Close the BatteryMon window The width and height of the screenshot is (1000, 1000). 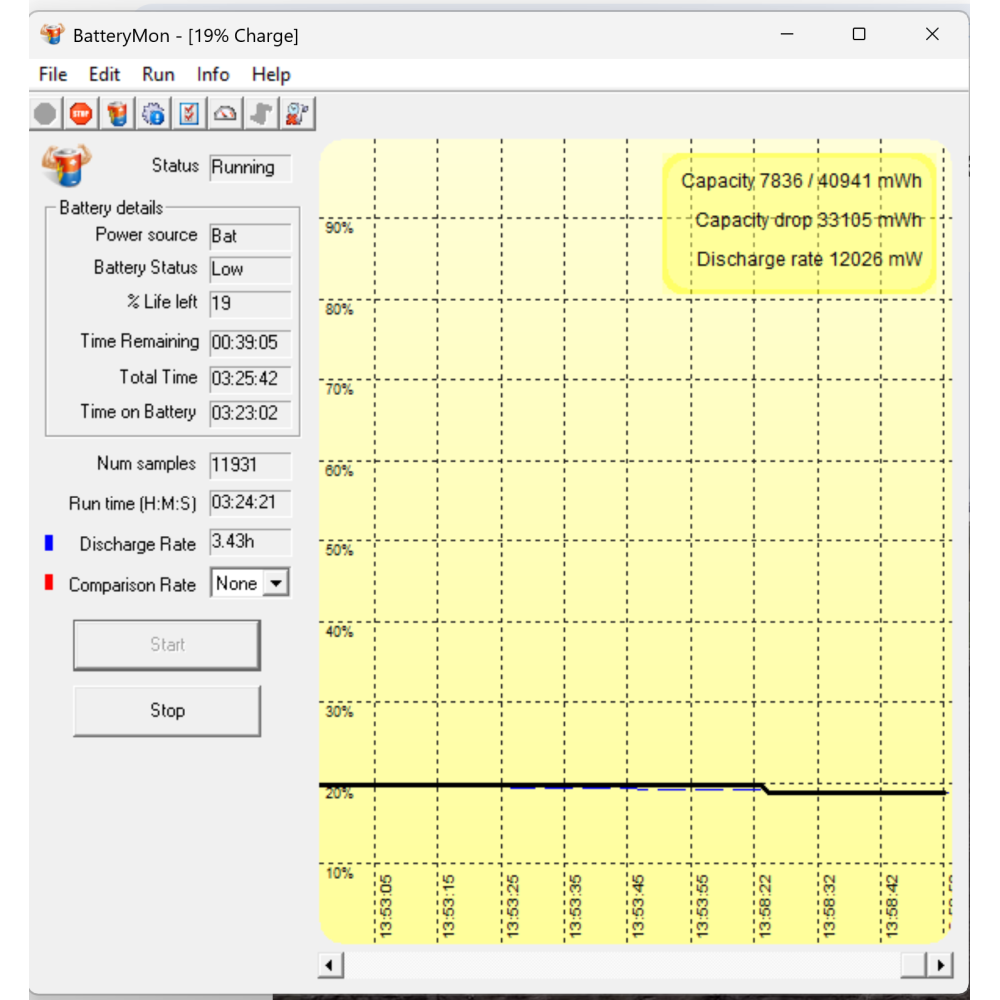932,34
